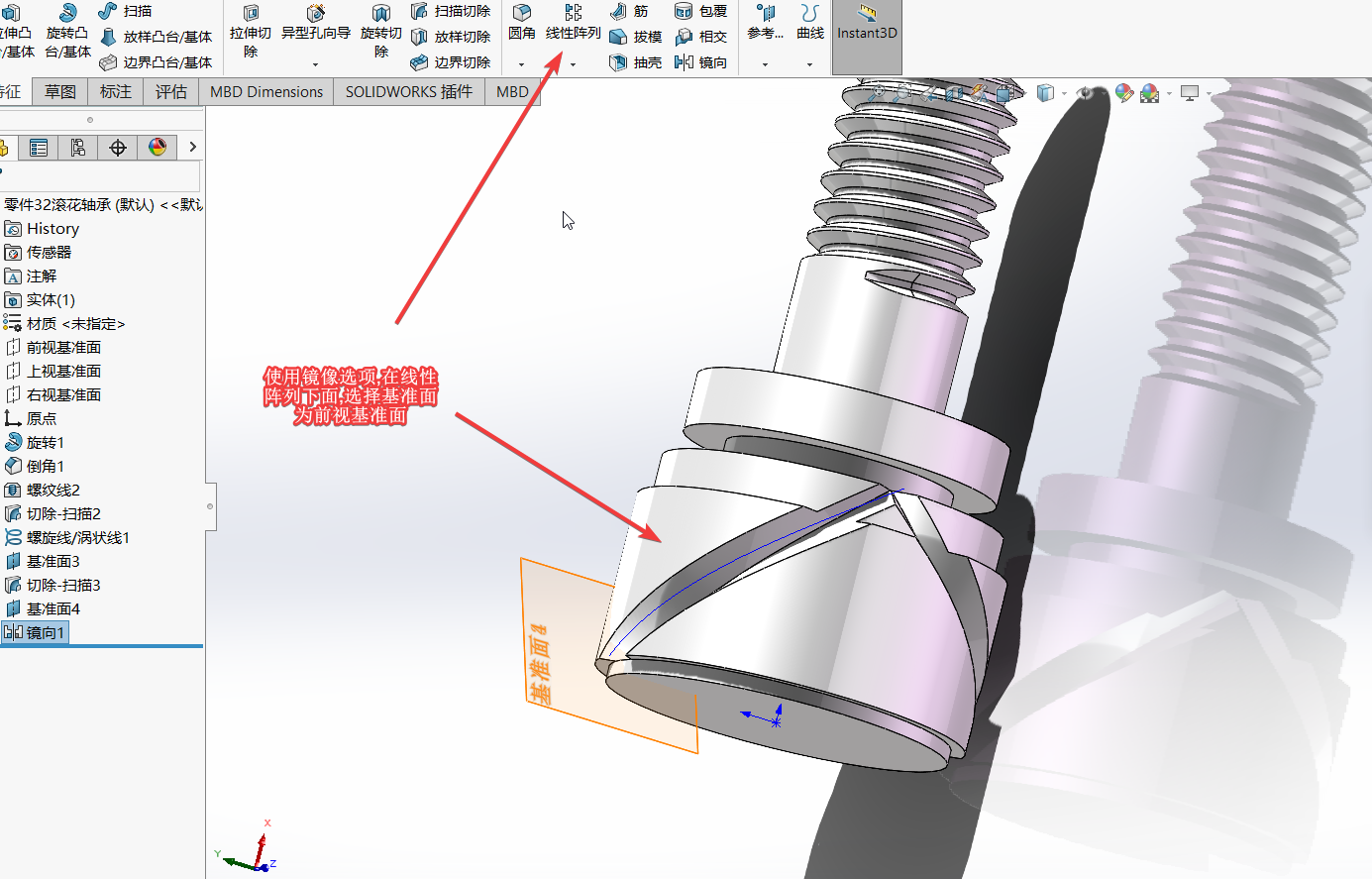Click Section View icon in view toolbar
Viewport: 1372px width, 879px height.
click(x=954, y=93)
